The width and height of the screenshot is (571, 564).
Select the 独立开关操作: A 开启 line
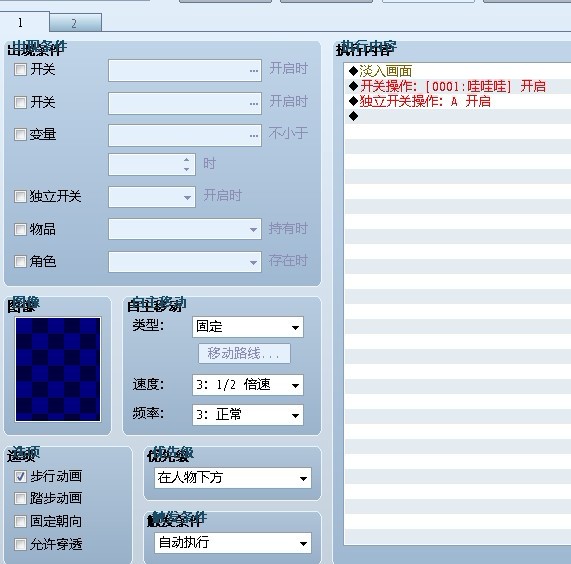(x=458, y=101)
